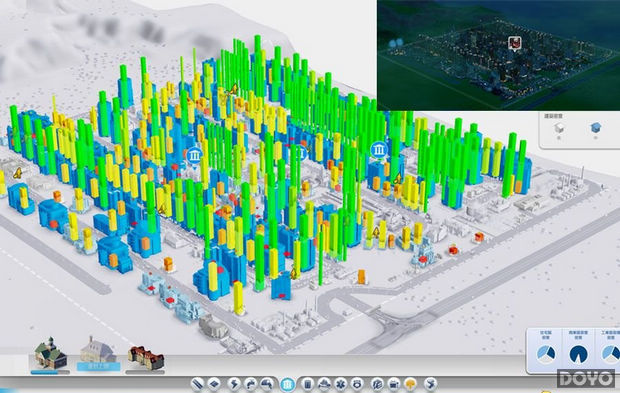Image resolution: width=620 pixels, height=393 pixels.
Task: Toggle the blue building density filter
Action: pos(595,128)
